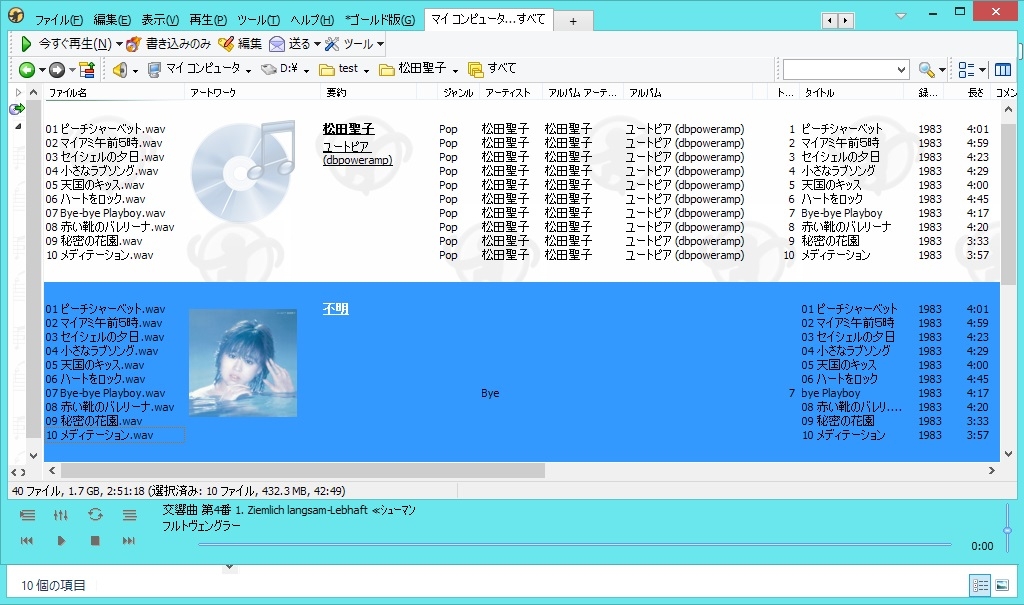Click the magnifier search icon
This screenshot has height=605, width=1024.
pos(925,69)
